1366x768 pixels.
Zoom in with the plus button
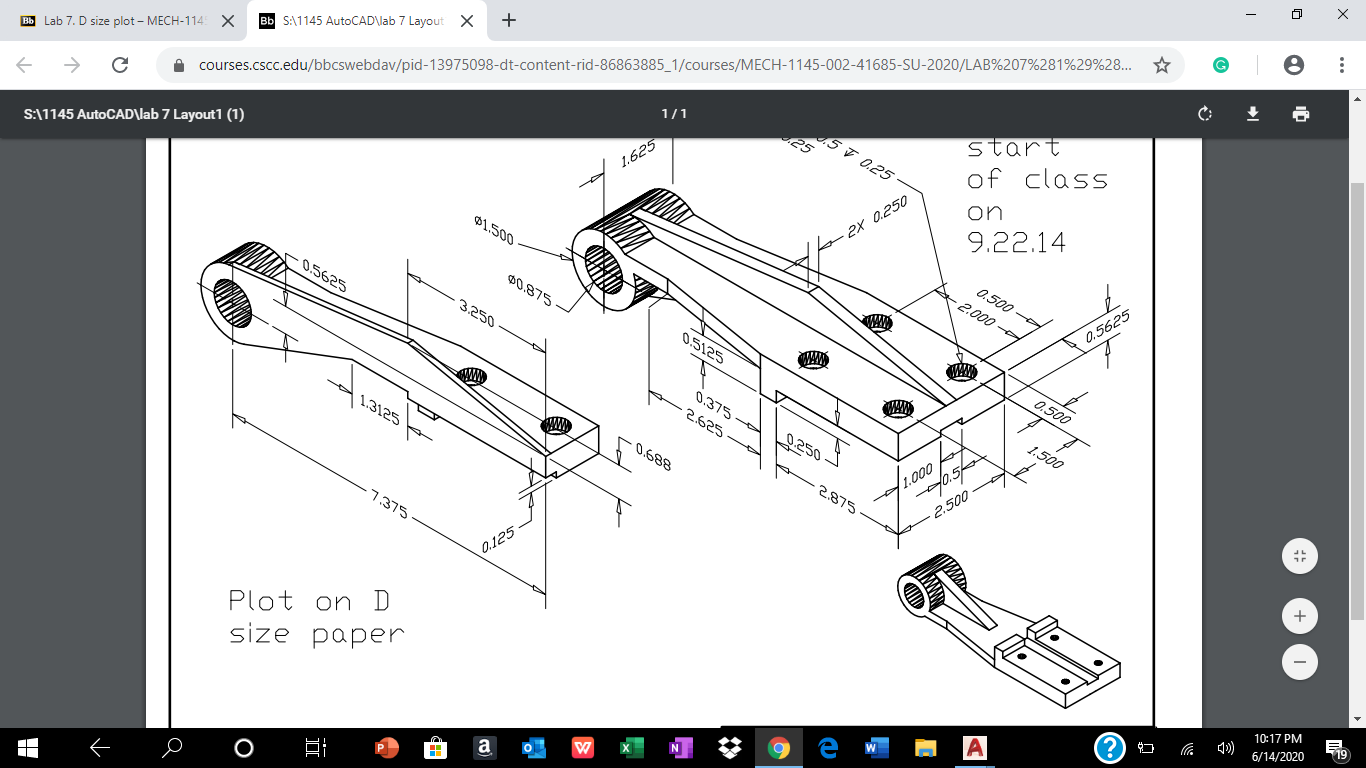coord(1300,616)
